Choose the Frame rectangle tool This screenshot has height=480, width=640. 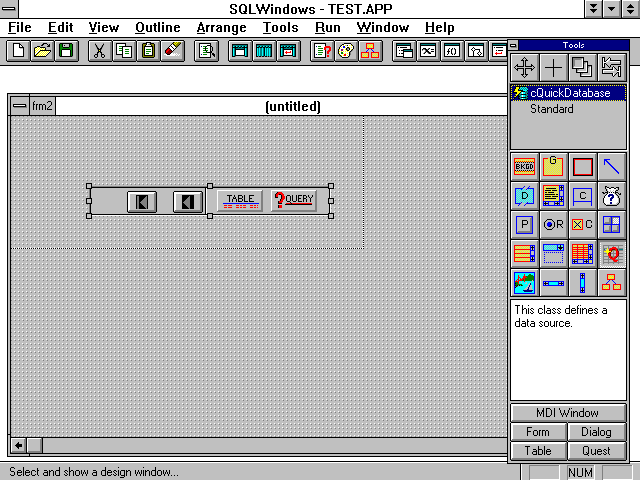point(583,167)
